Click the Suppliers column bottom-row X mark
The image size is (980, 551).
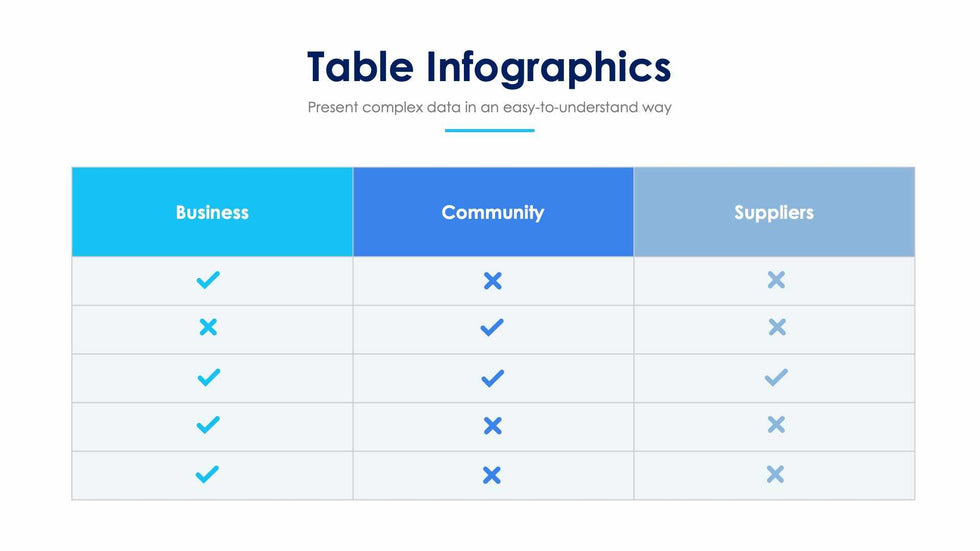pos(776,474)
